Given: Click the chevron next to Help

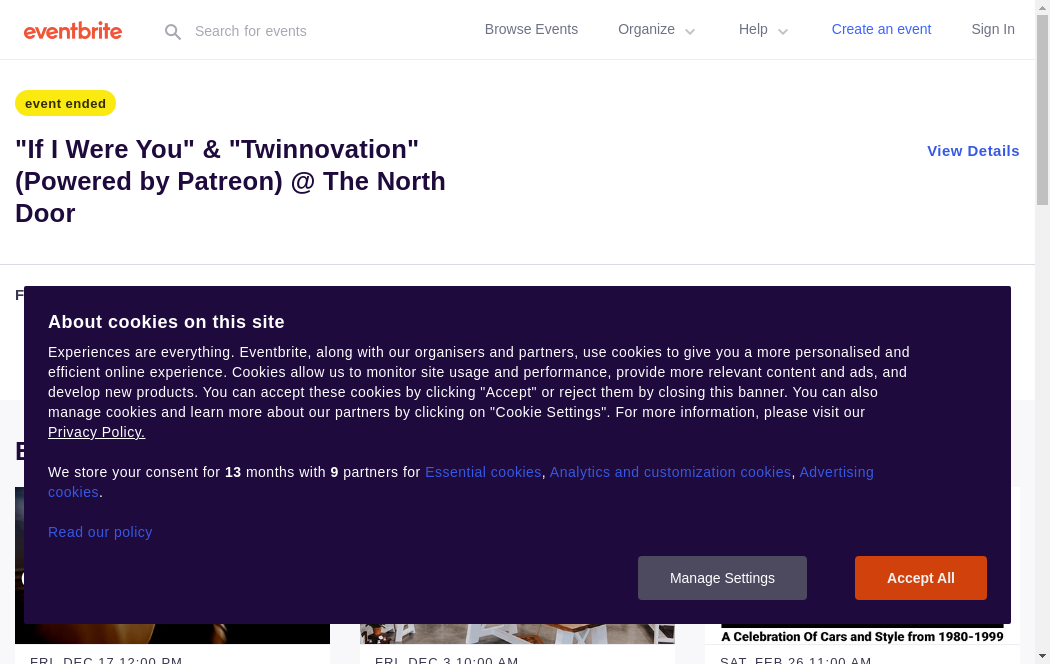Looking at the screenshot, I should [x=783, y=31].
